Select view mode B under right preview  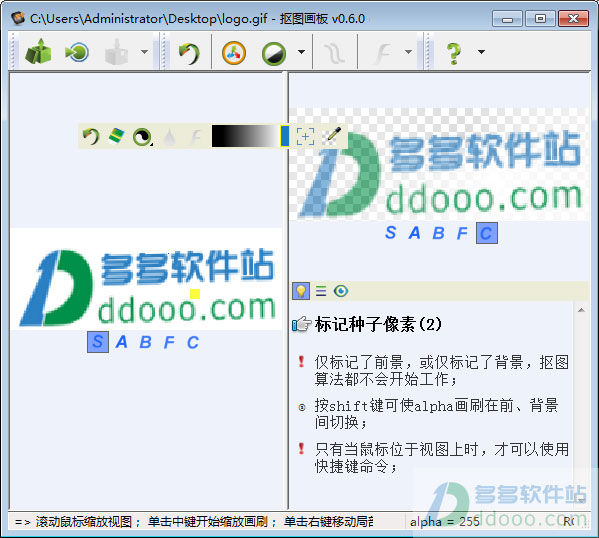[x=439, y=232]
